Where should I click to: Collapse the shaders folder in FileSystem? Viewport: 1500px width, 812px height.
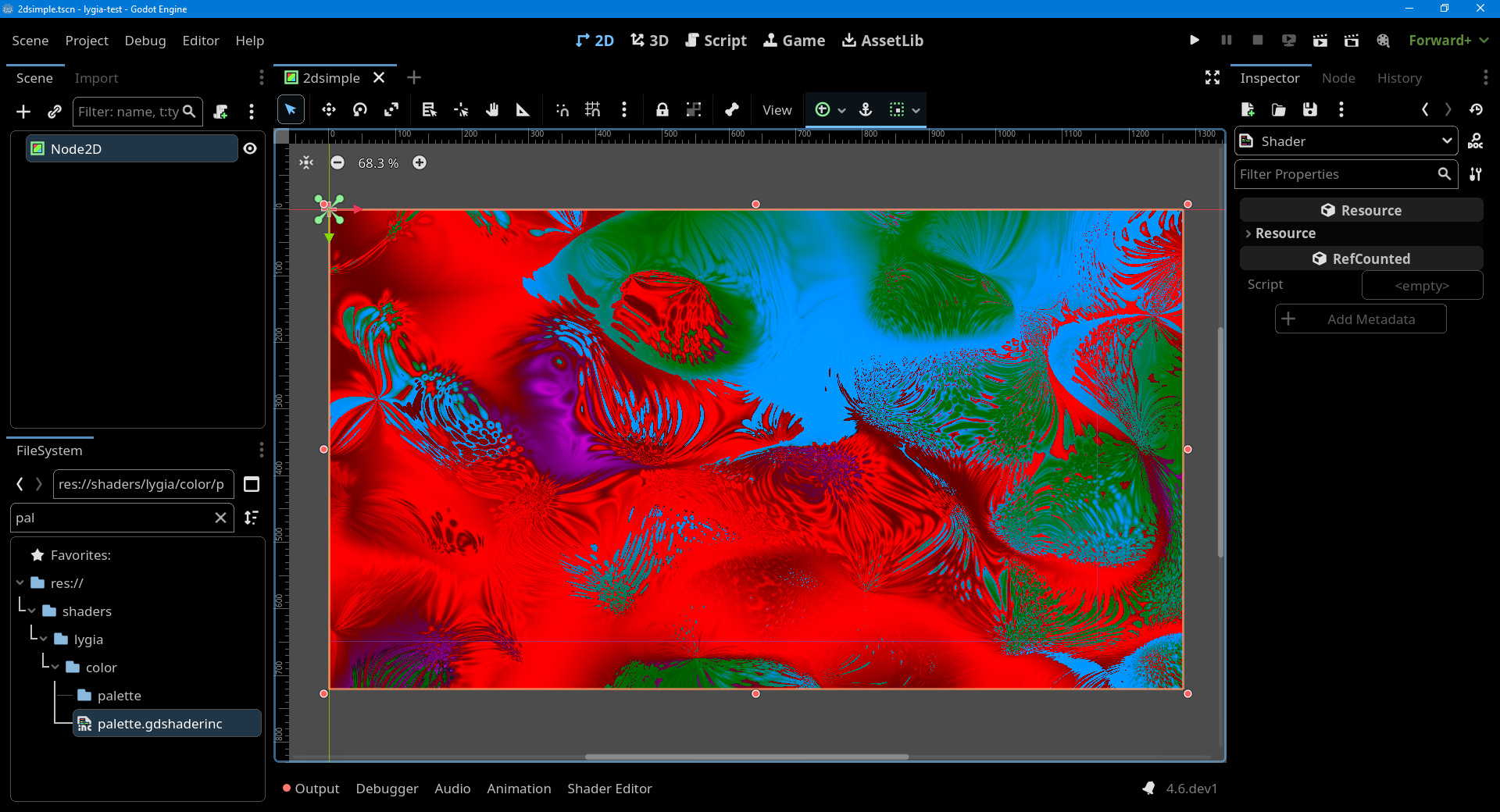[32, 611]
